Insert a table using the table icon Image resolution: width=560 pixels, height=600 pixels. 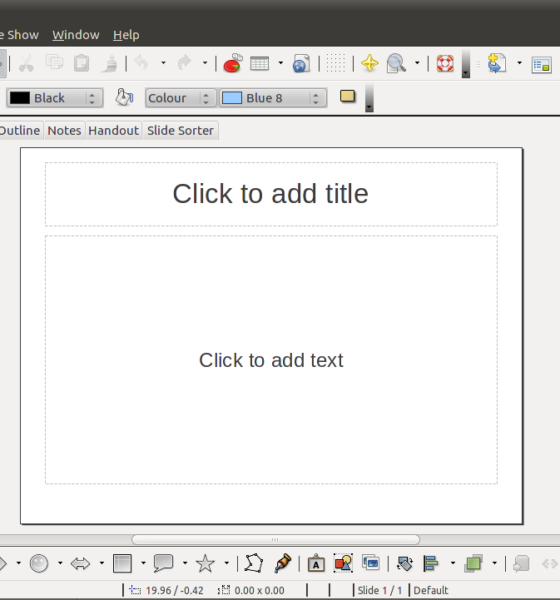tap(260, 64)
